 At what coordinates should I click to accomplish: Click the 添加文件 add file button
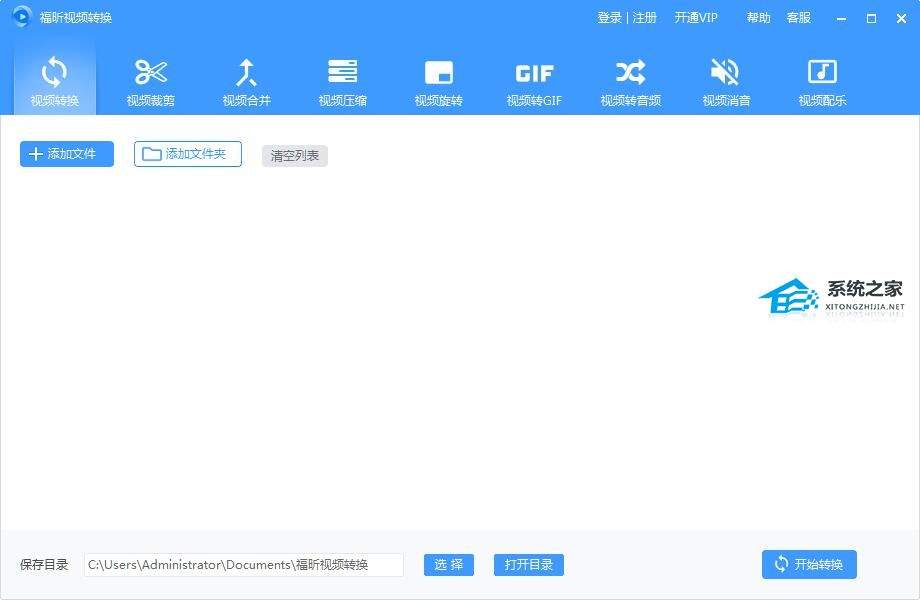(x=67, y=154)
